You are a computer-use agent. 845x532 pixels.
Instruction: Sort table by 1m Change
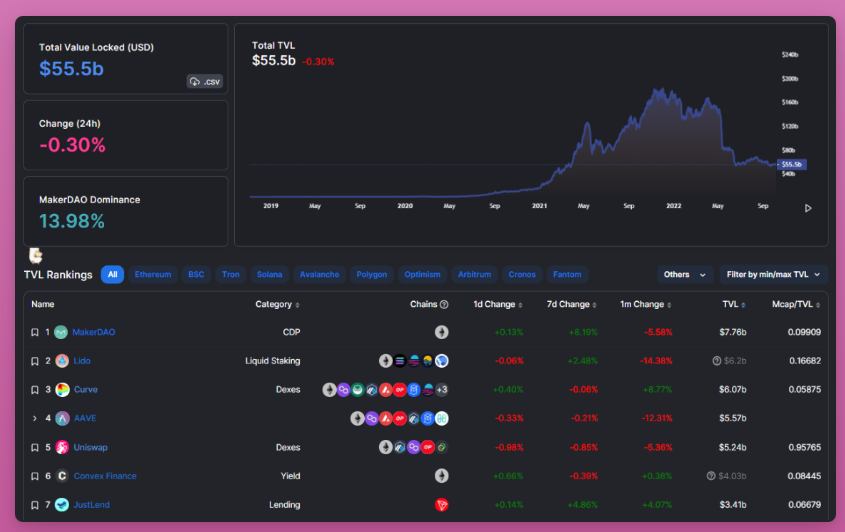[645, 305]
